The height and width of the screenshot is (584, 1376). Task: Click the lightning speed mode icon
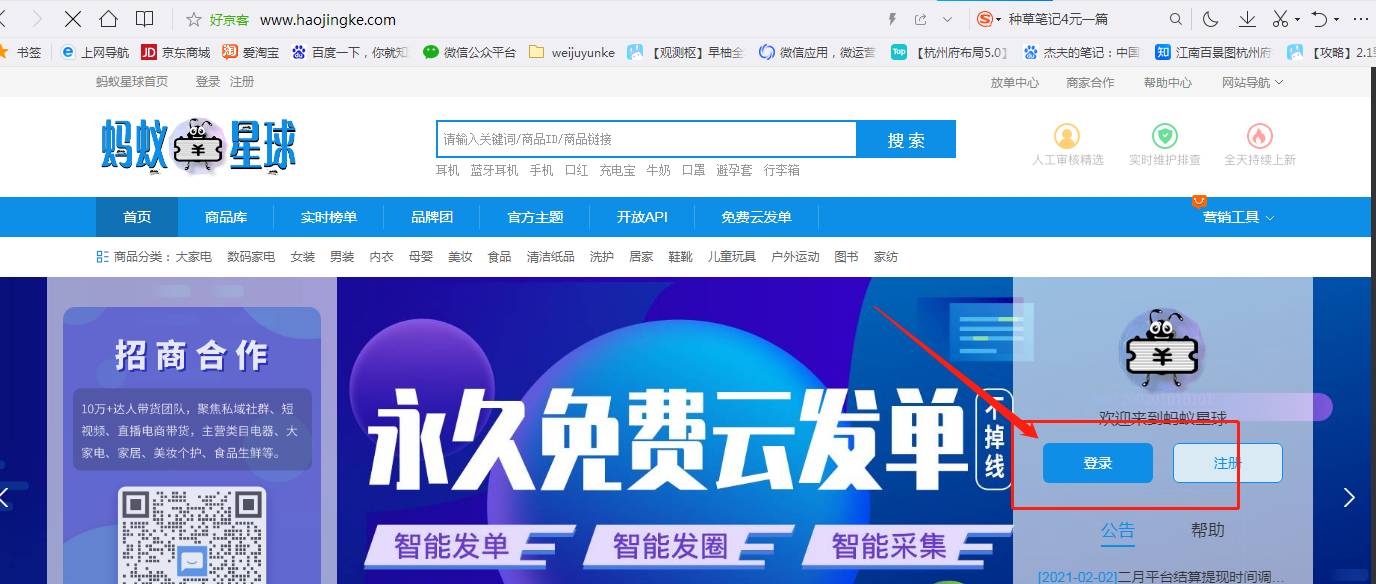893,19
